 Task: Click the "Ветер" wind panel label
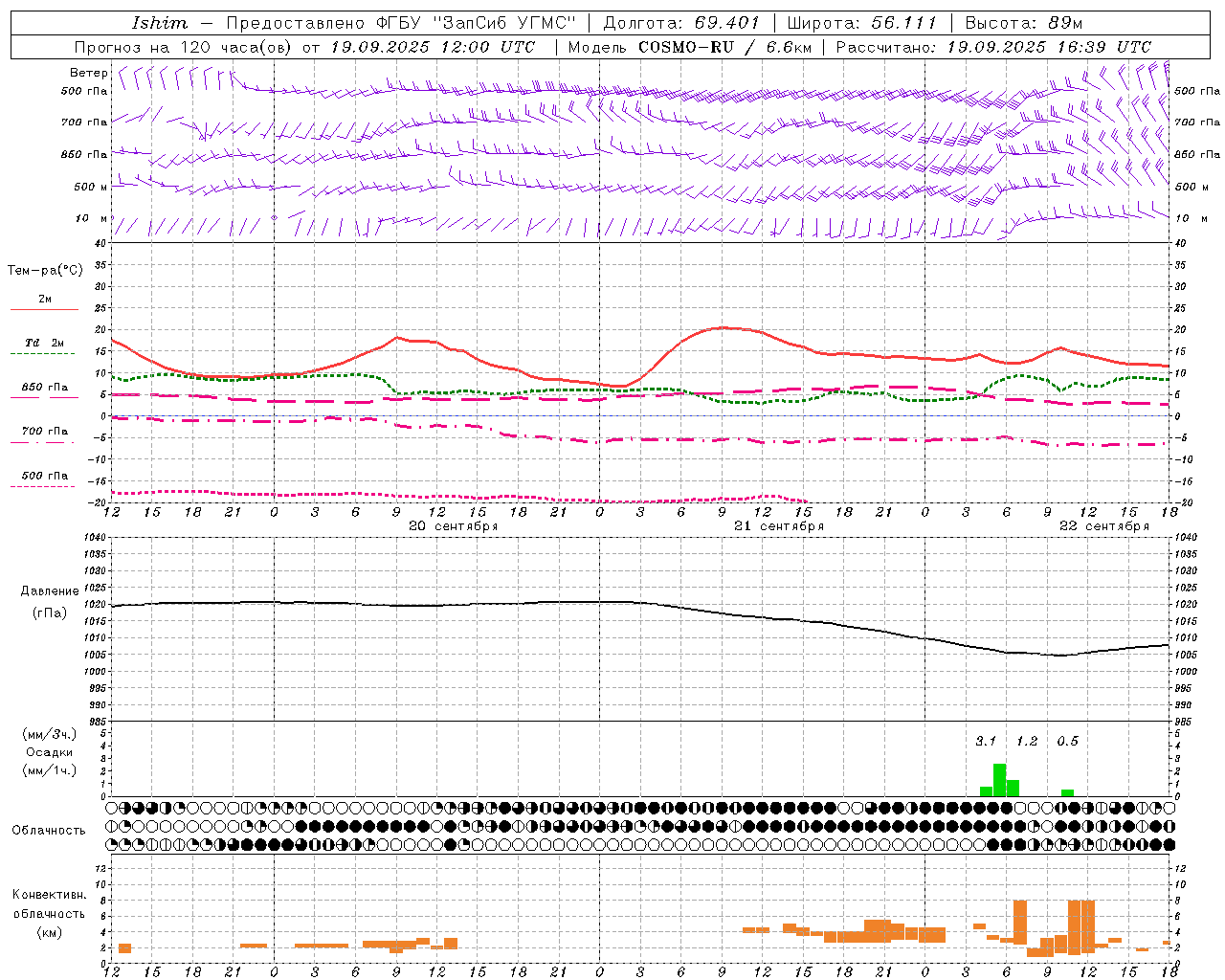pos(89,73)
